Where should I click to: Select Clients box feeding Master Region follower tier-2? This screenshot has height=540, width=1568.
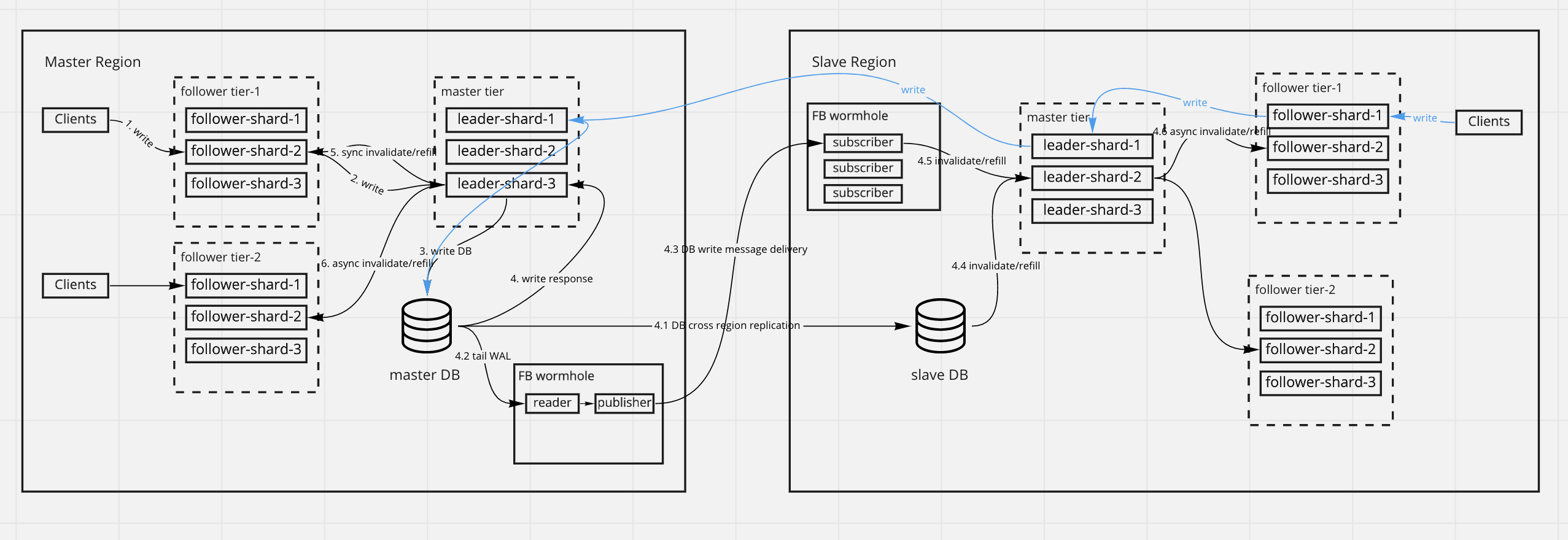[x=76, y=285]
